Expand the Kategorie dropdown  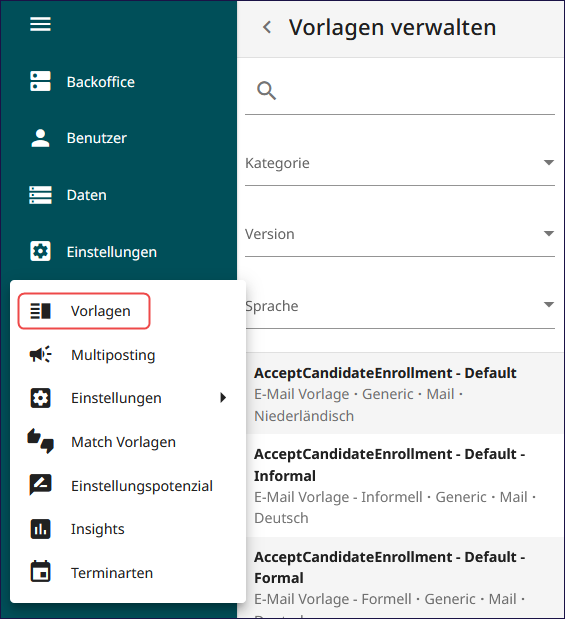(400, 163)
